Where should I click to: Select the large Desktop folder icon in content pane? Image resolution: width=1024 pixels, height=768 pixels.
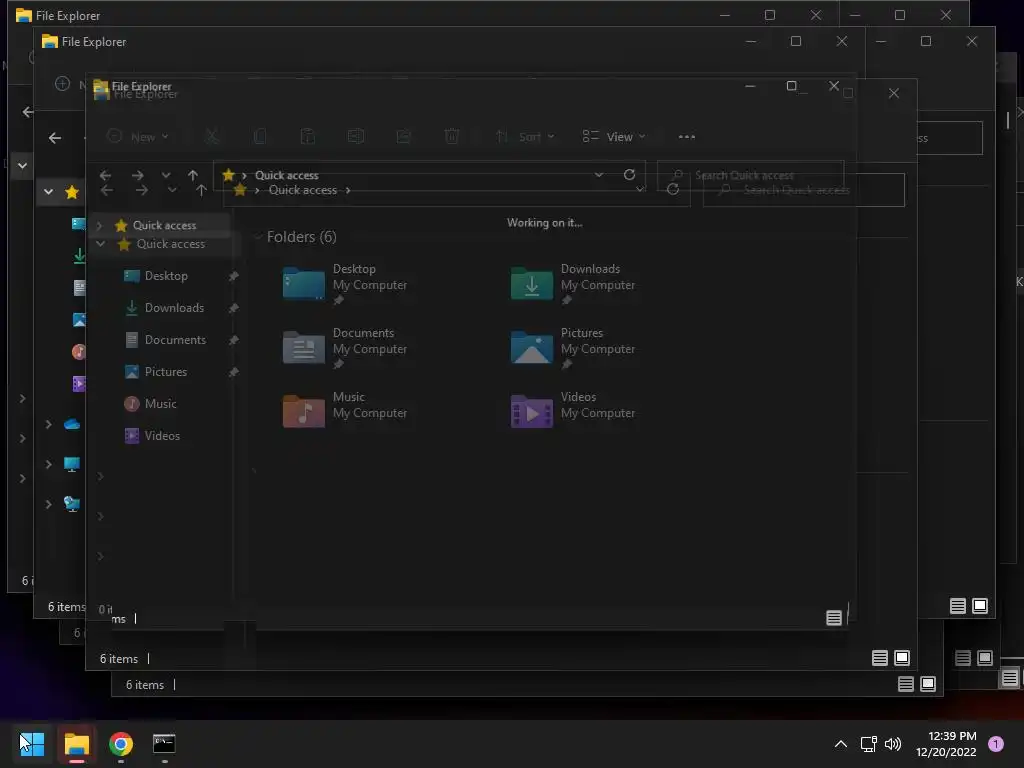[304, 283]
